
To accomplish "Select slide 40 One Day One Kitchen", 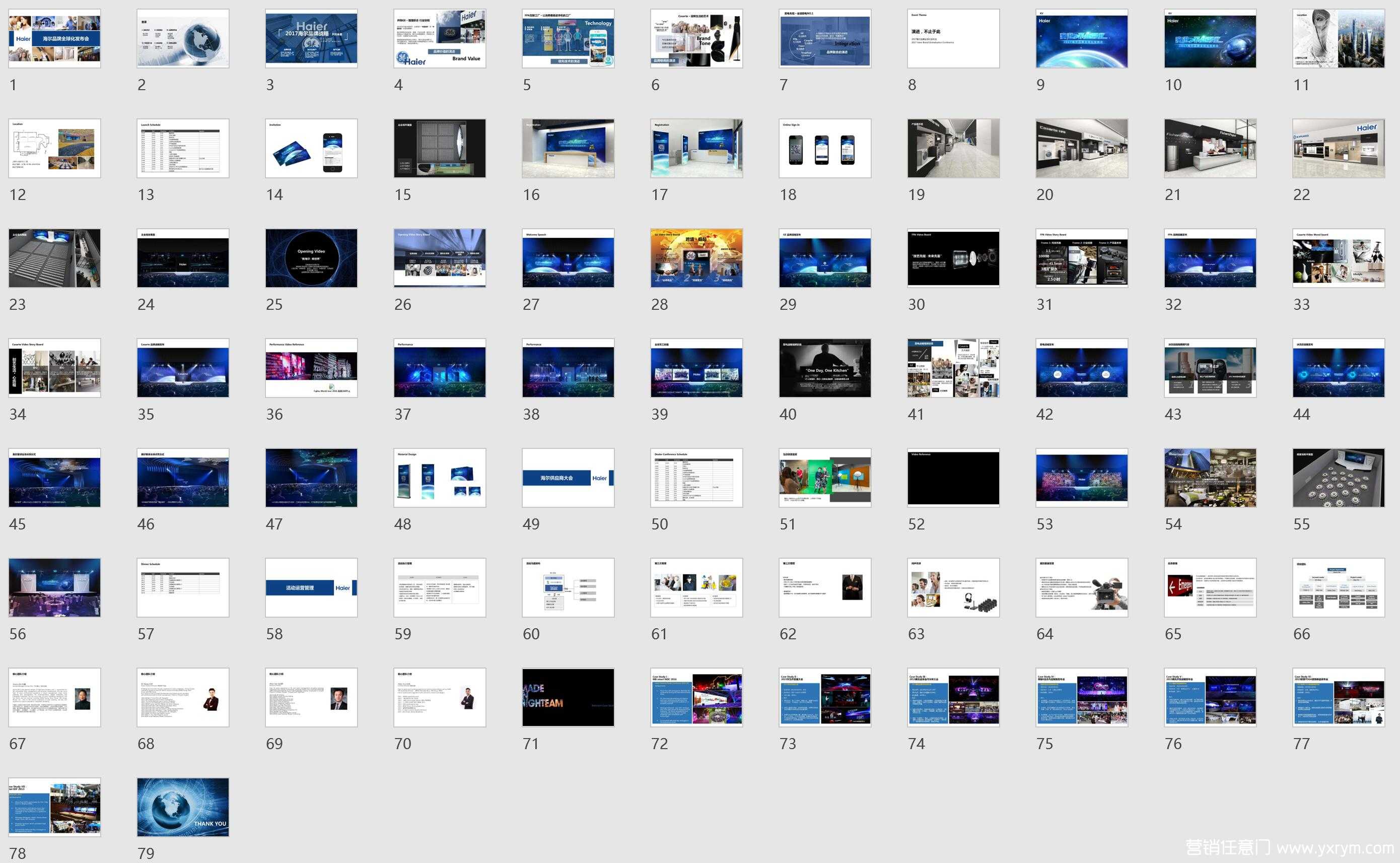I will coord(825,368).
